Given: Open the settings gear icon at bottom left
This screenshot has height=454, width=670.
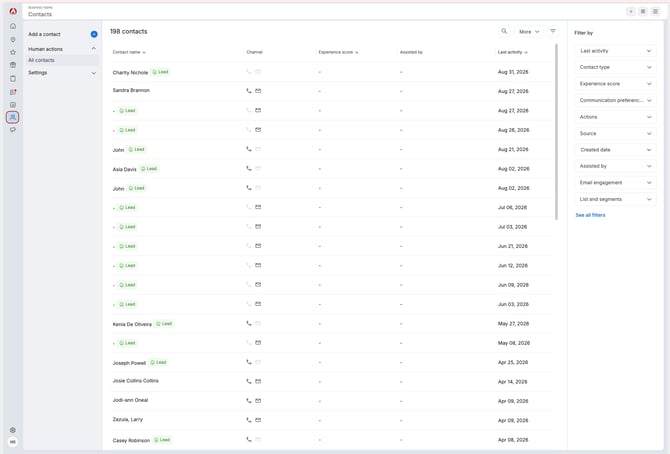Looking at the screenshot, I should [13, 430].
